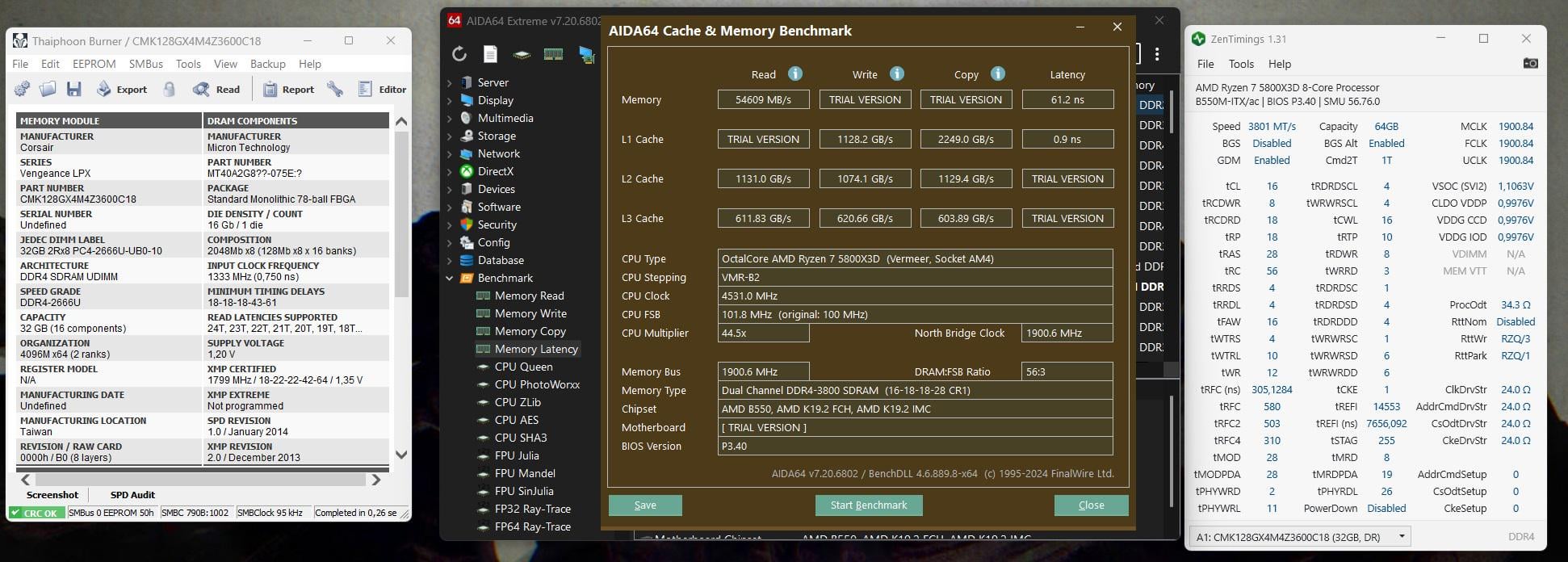Image resolution: width=1568 pixels, height=562 pixels.
Task: Click the Security shield icon in AIDA64 tree
Action: 466,224
